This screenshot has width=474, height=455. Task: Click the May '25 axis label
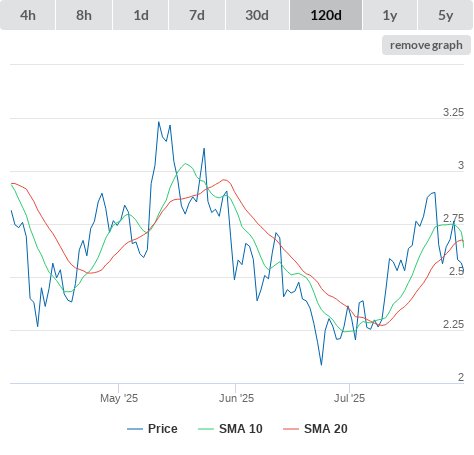(119, 398)
